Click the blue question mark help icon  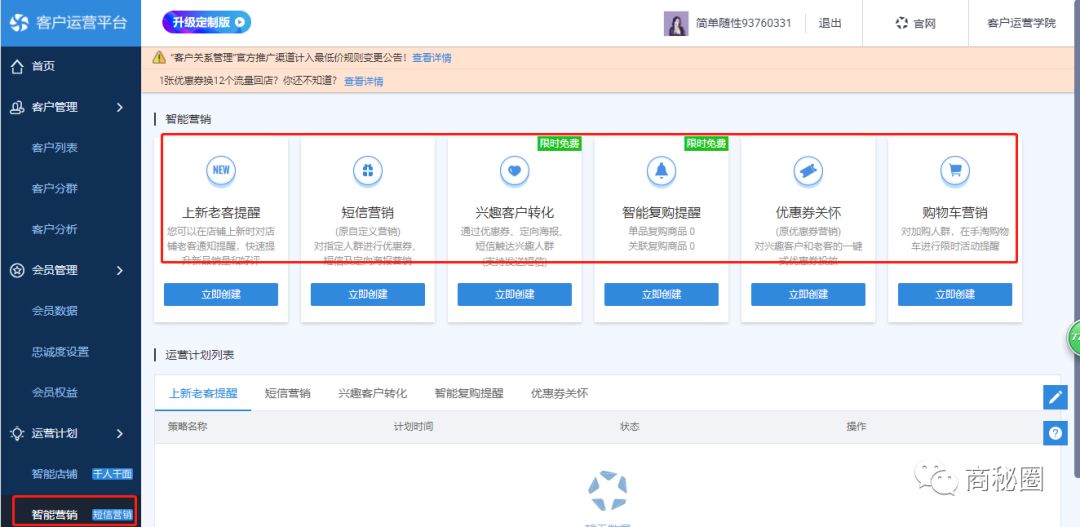coord(1055,433)
